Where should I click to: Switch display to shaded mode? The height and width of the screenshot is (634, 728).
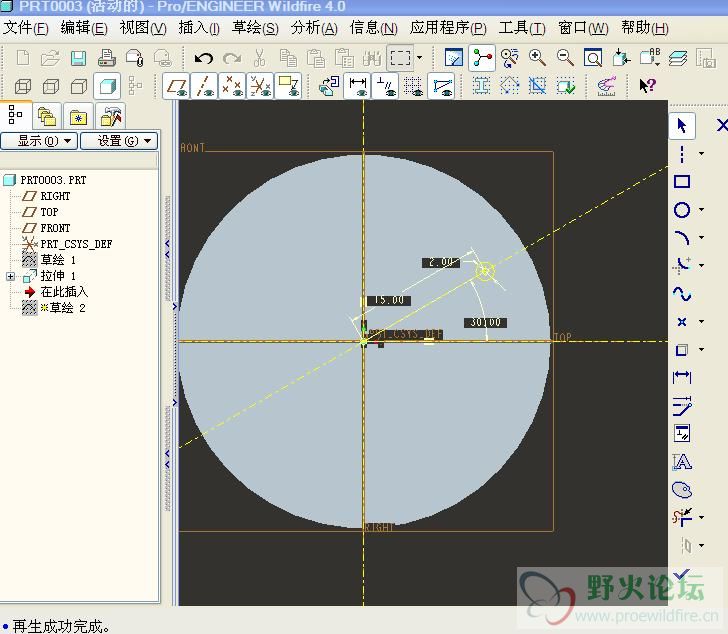pos(107,86)
